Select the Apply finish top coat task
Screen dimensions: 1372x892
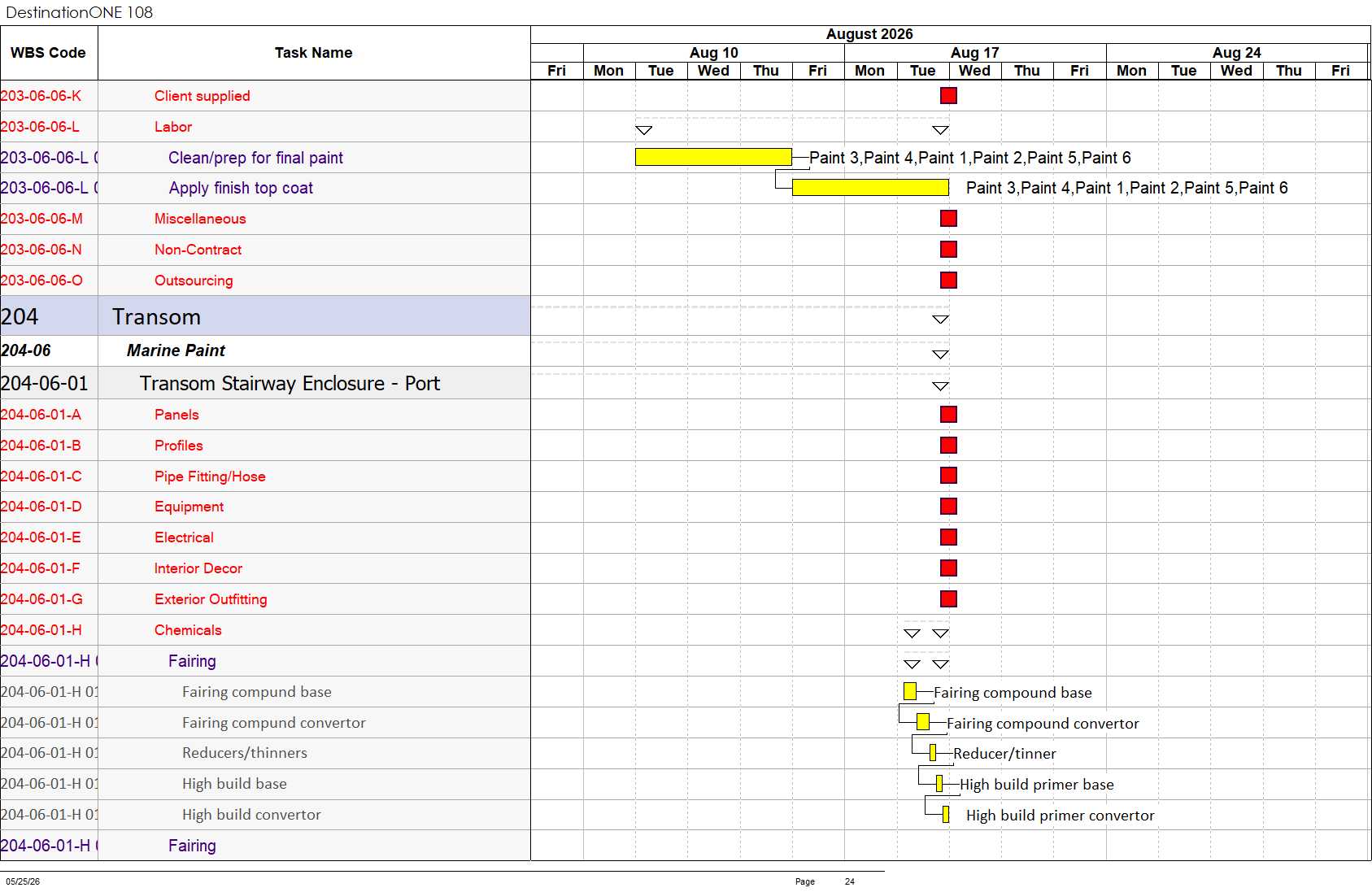pos(265,188)
